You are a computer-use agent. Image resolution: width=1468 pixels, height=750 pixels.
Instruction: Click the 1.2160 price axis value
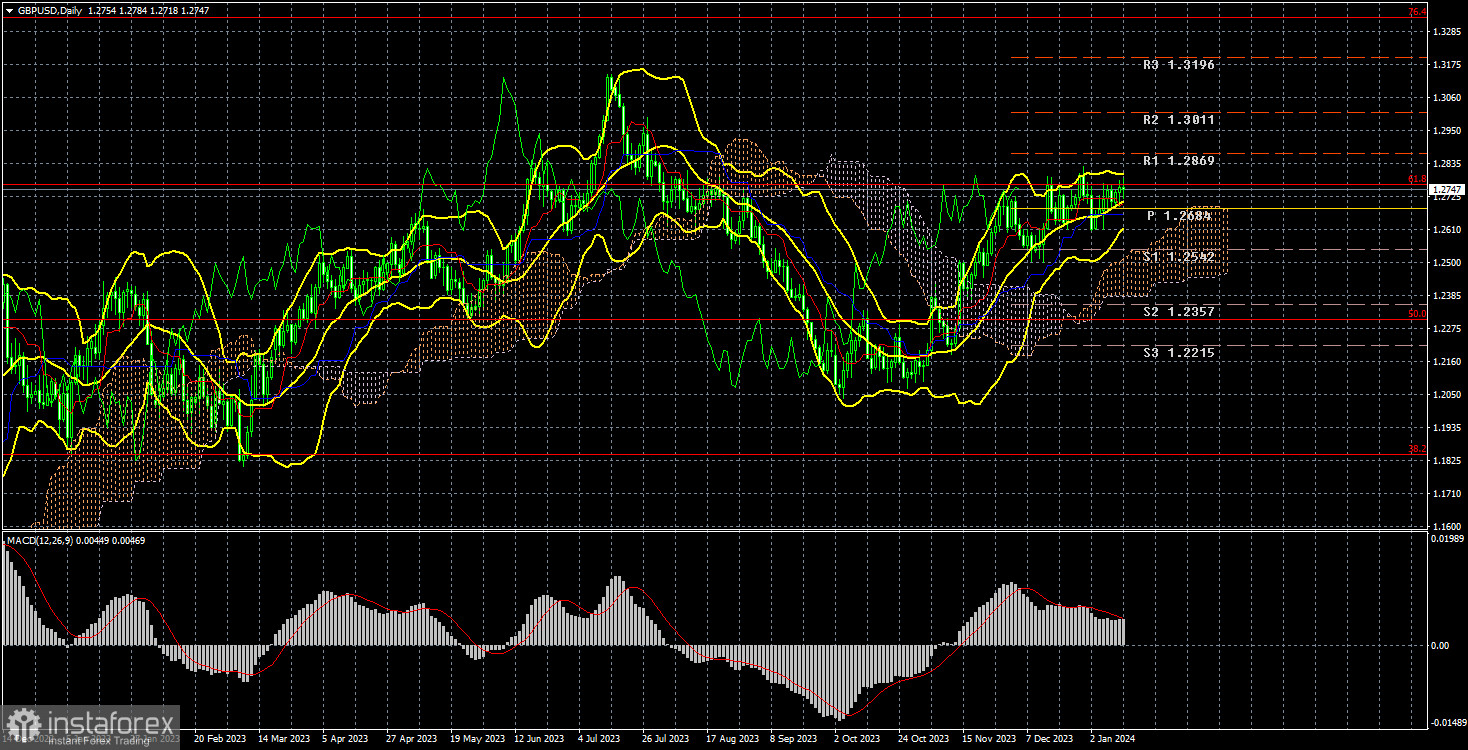point(1445,362)
